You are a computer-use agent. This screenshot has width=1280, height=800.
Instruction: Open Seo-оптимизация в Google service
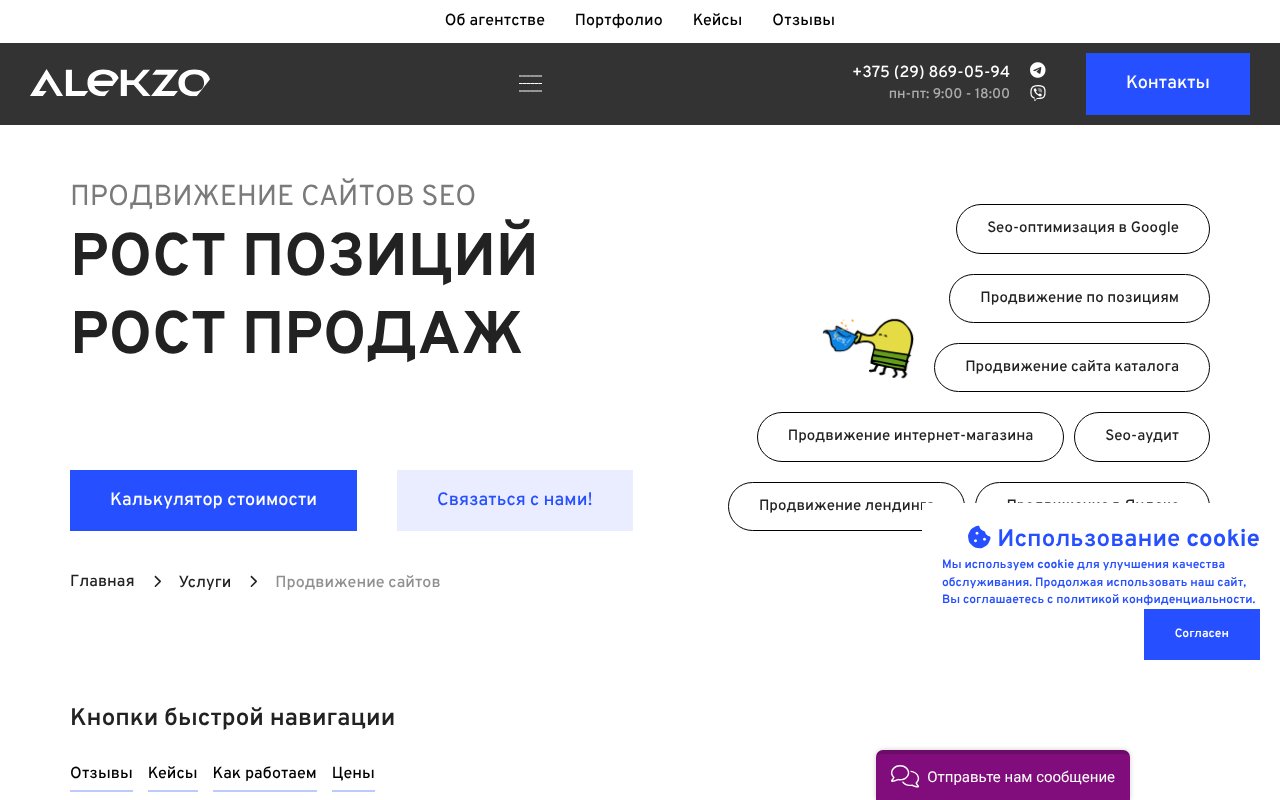[x=1082, y=228]
